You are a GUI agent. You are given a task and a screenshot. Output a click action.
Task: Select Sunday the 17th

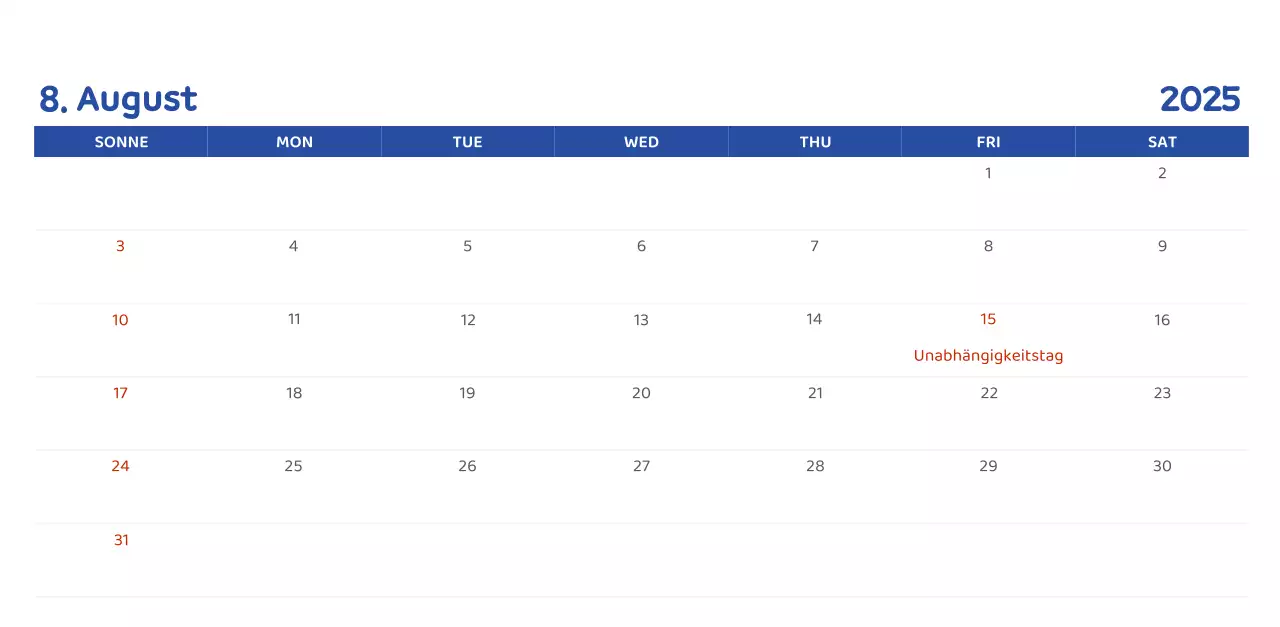coord(120,393)
